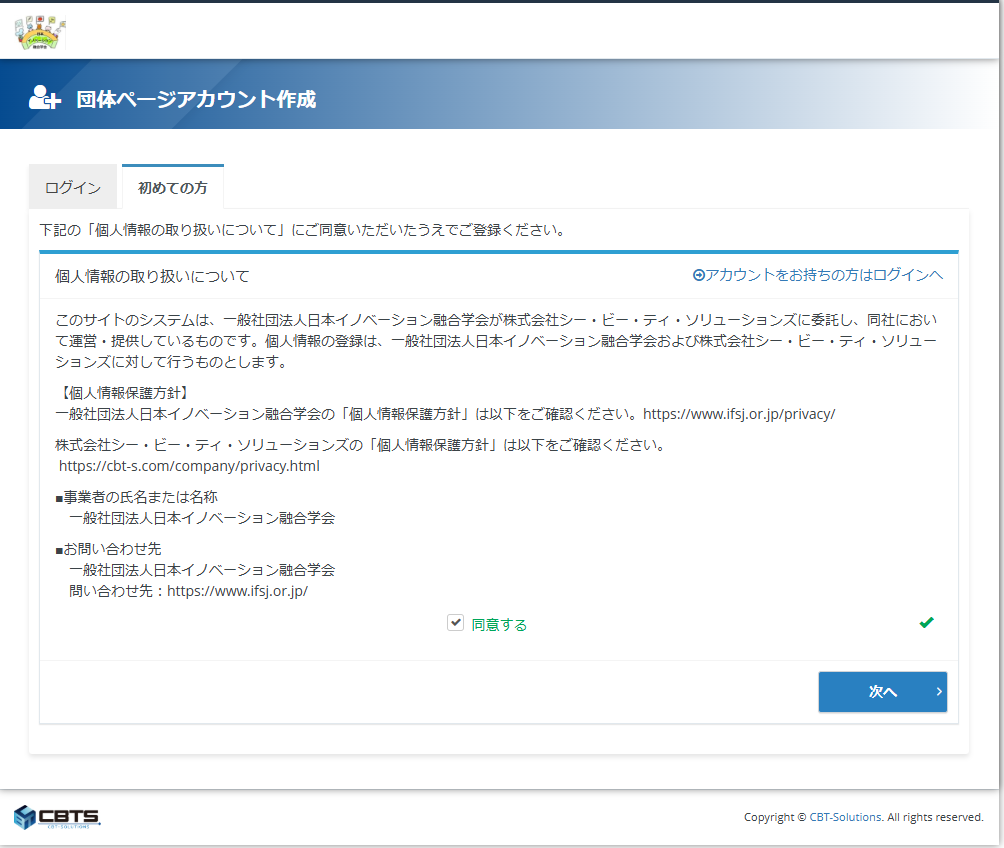Select the 初めての方 tab
Viewport: 1004px width, 848px height.
173,188
